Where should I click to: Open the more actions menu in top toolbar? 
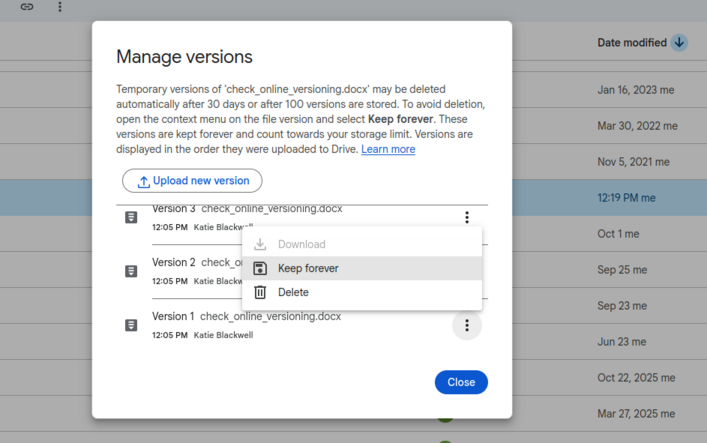coord(60,7)
